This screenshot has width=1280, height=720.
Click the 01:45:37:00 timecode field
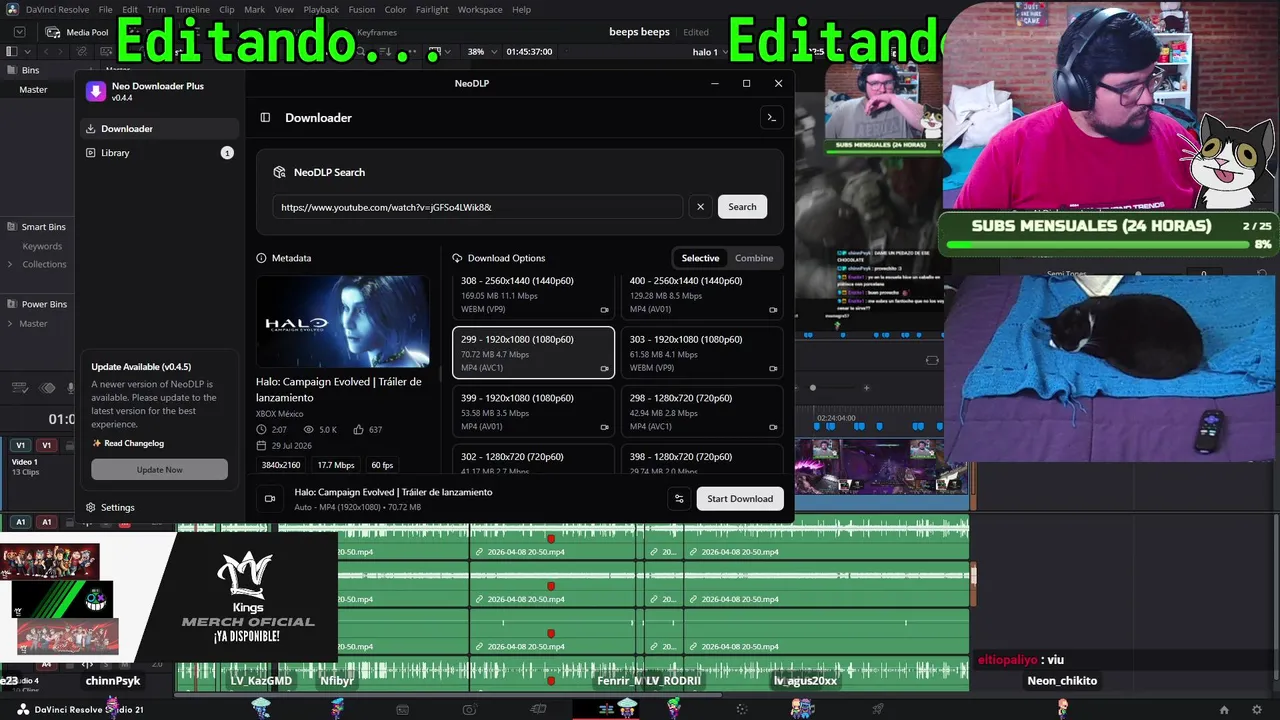tap(529, 52)
